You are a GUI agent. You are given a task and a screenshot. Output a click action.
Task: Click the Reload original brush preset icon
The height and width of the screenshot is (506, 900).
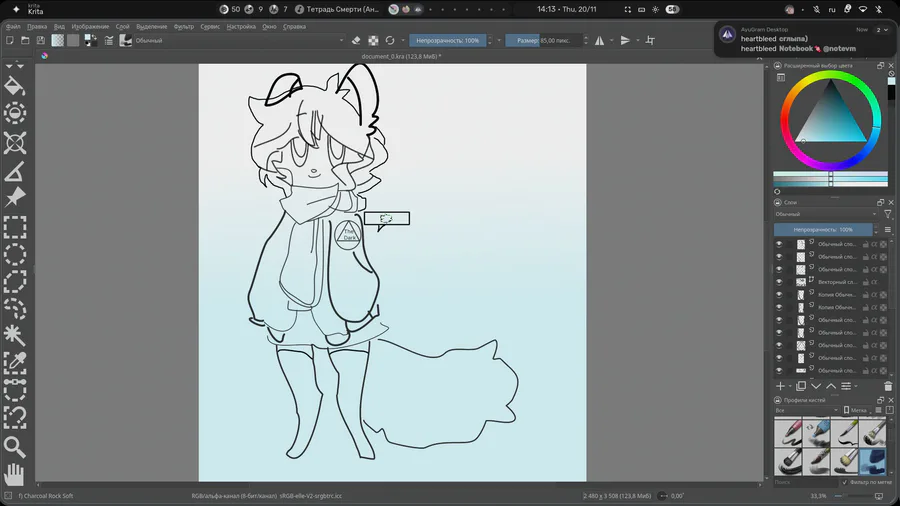(390, 40)
